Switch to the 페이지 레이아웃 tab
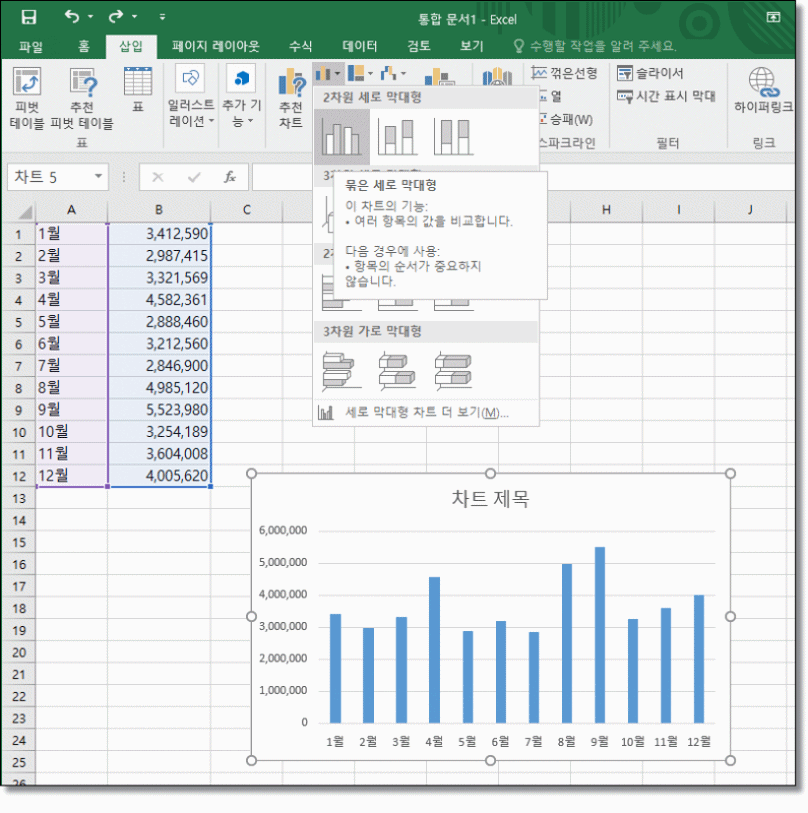This screenshot has height=813, width=808. click(x=216, y=47)
